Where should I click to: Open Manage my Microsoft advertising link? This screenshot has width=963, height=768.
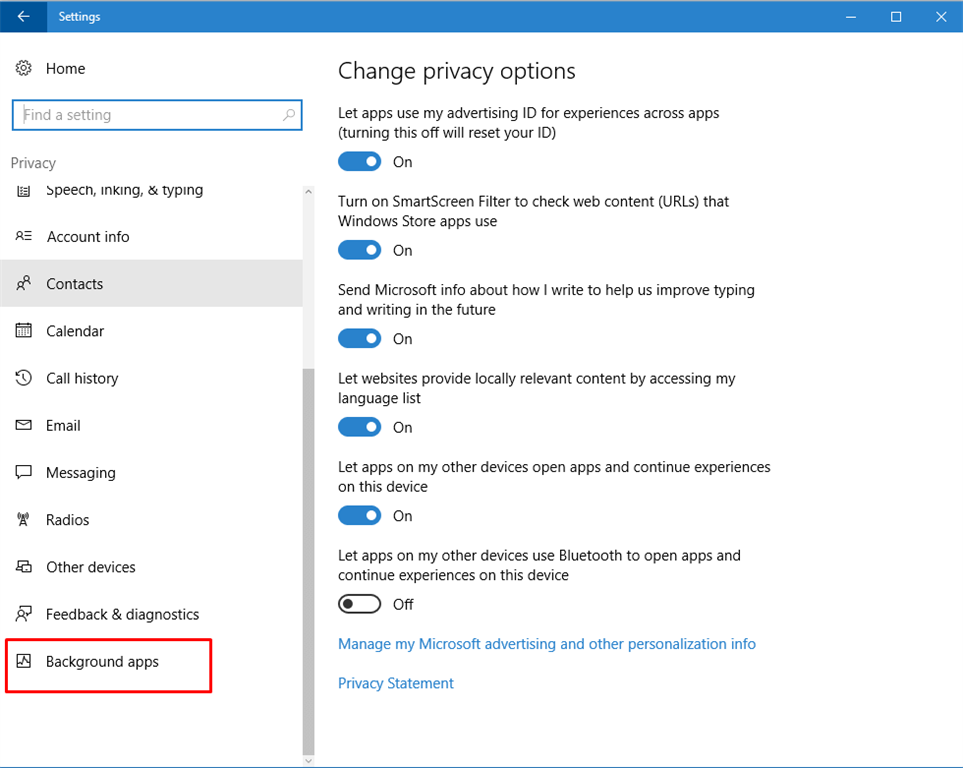tap(547, 644)
